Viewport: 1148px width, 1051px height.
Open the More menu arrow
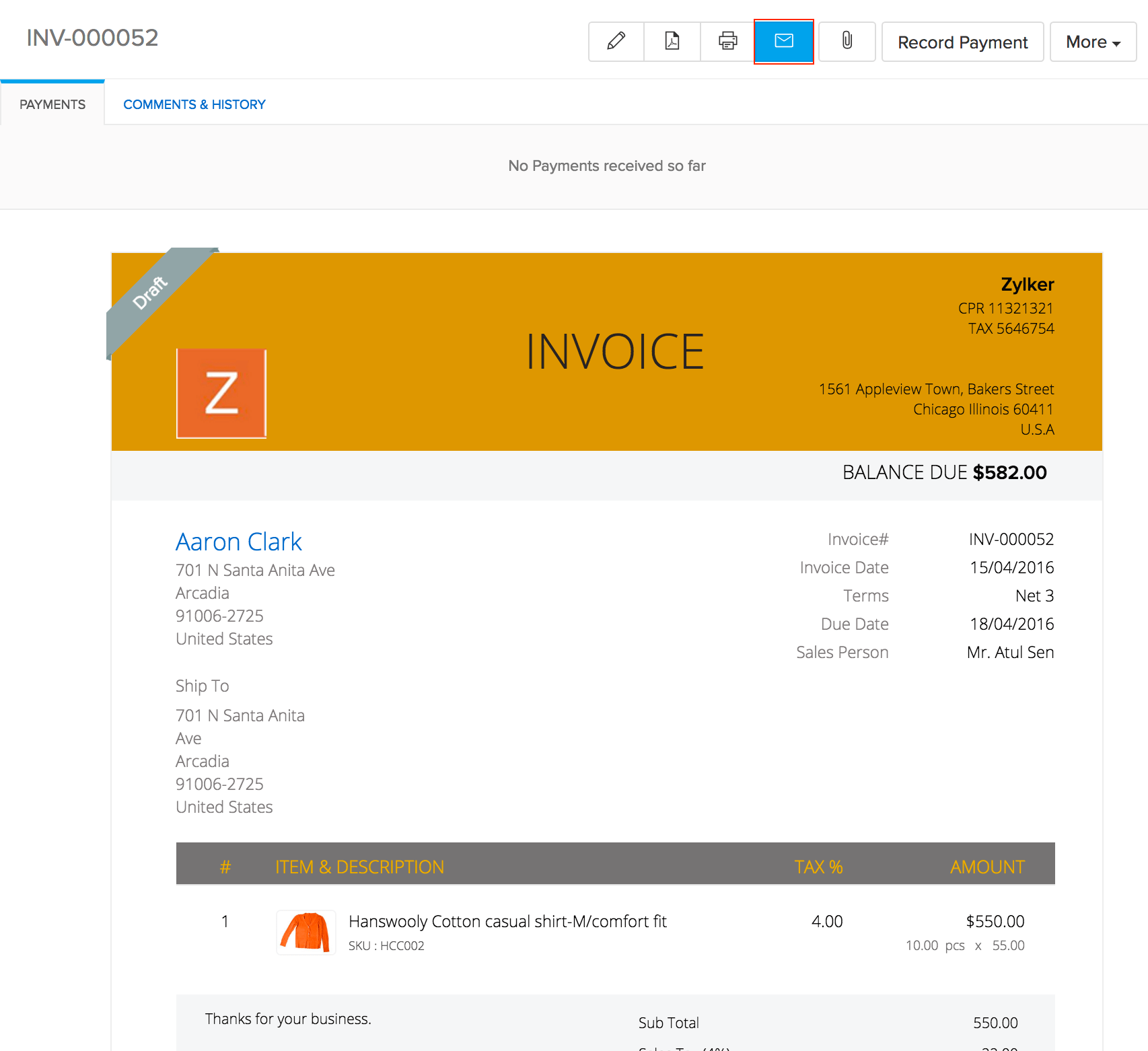pos(1117,43)
